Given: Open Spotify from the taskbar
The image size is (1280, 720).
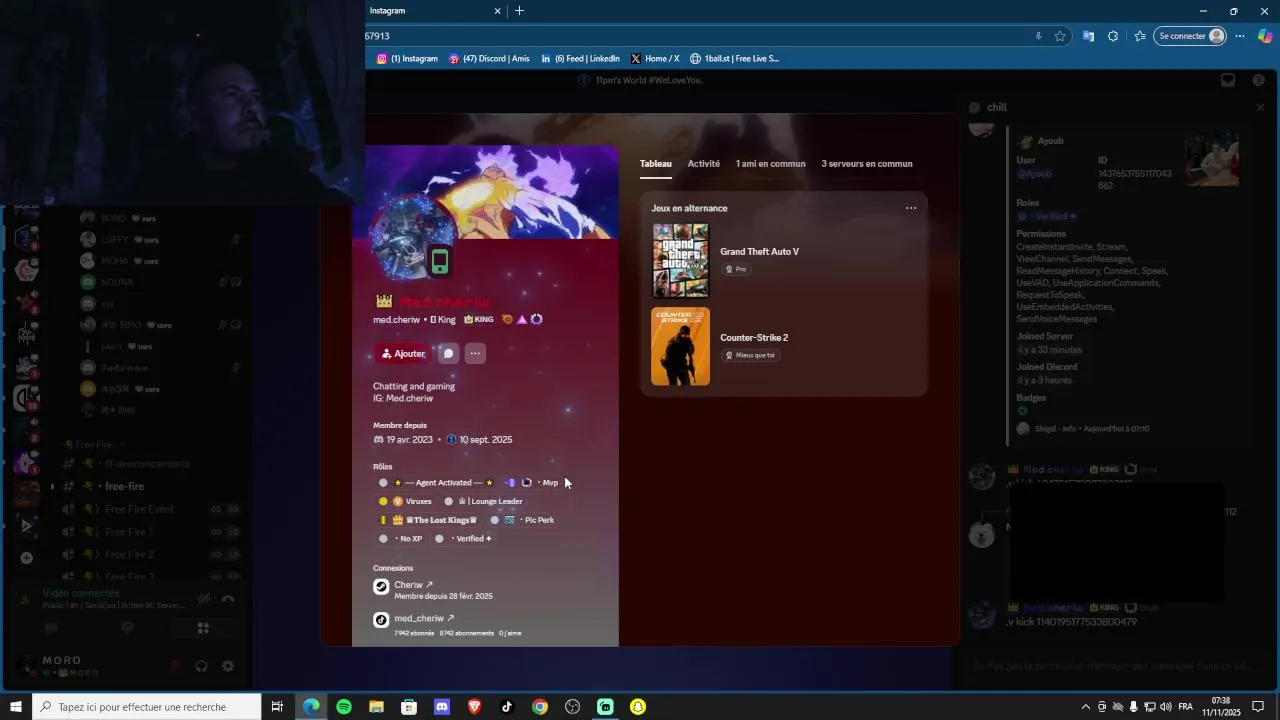Looking at the screenshot, I should click(344, 707).
